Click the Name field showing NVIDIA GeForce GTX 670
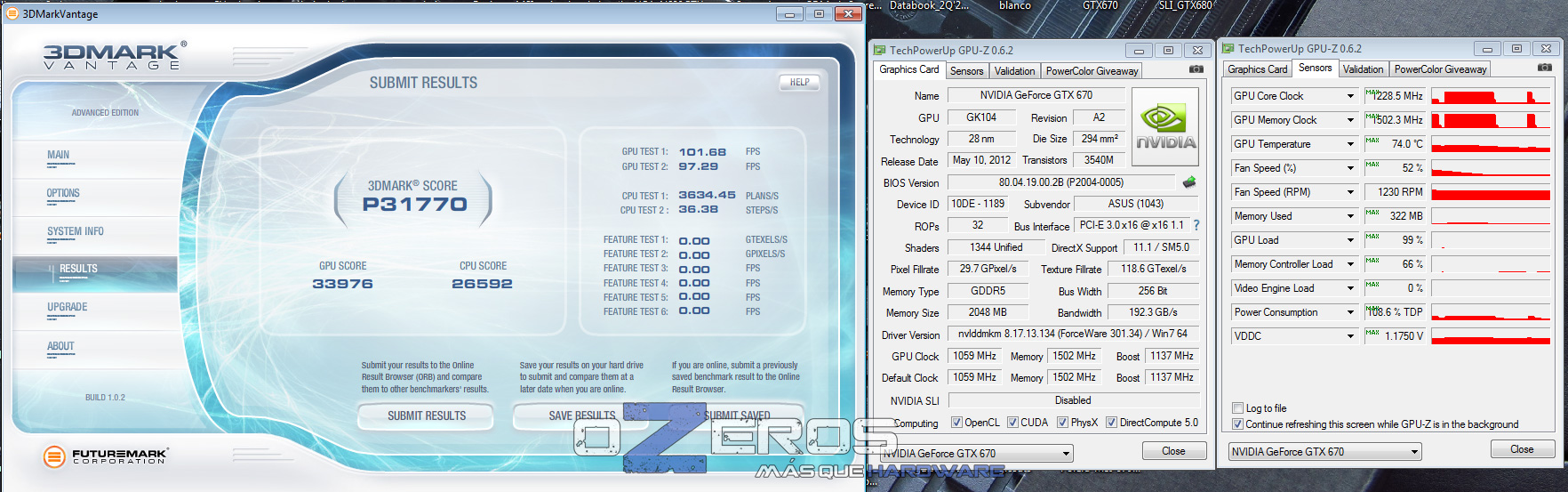 click(x=1036, y=95)
